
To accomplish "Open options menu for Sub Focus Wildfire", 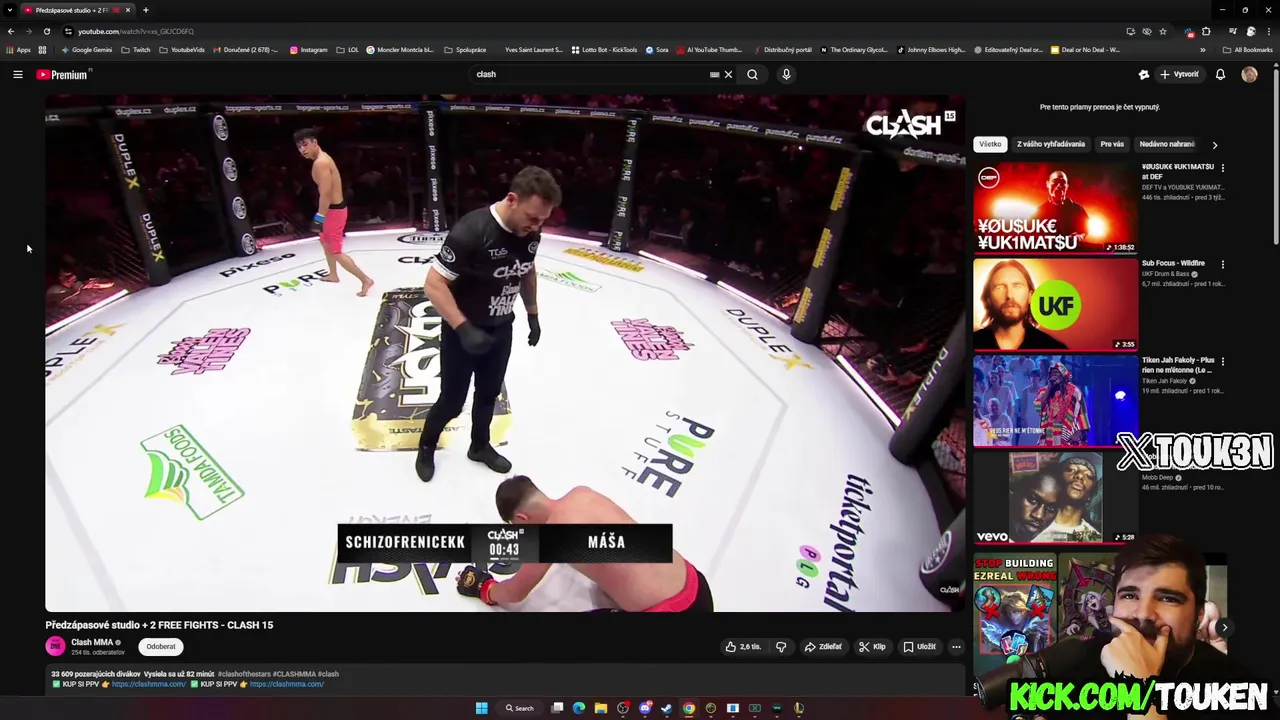I will click(x=1222, y=264).
